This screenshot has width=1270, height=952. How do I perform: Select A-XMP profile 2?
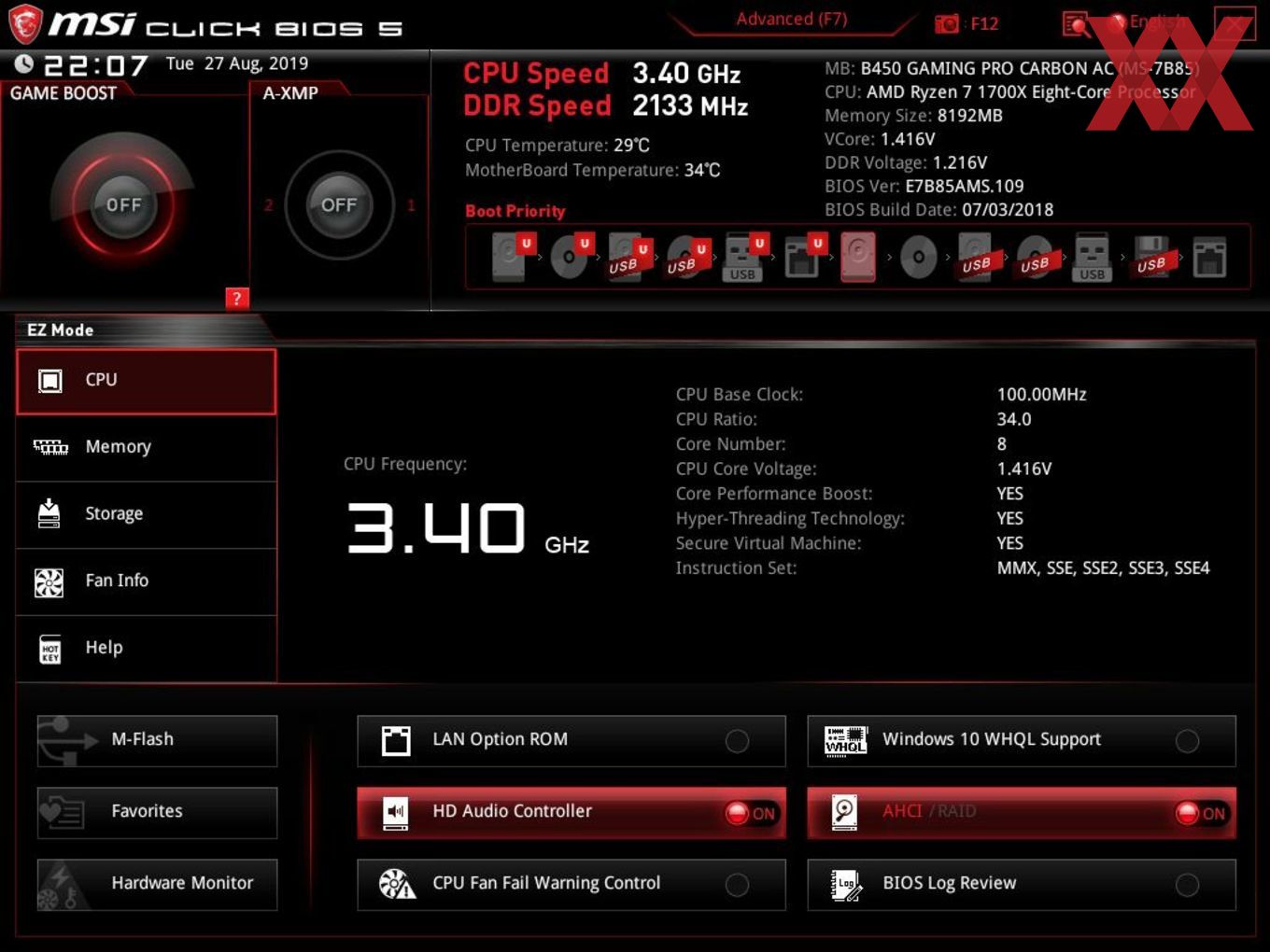point(268,205)
